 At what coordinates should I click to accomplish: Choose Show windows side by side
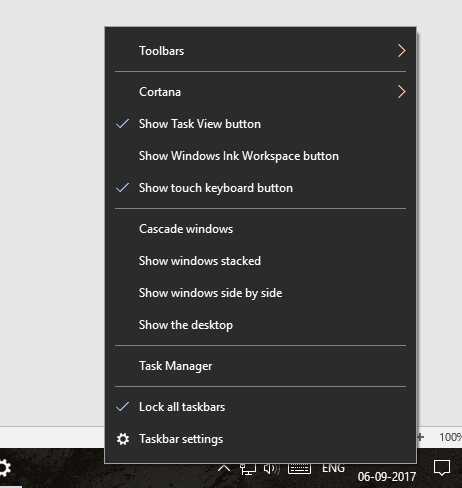[260, 293]
